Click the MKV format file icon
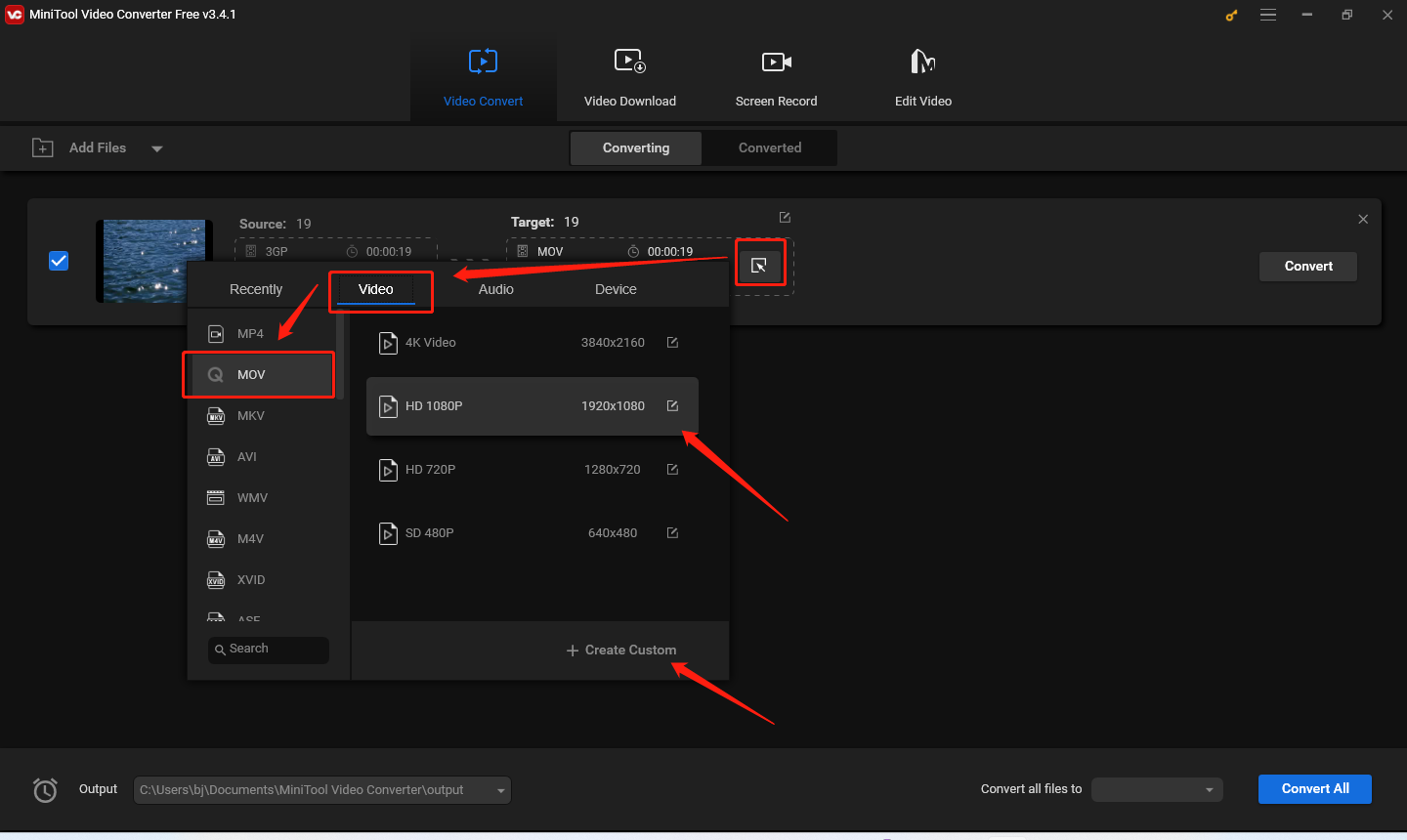 216,416
